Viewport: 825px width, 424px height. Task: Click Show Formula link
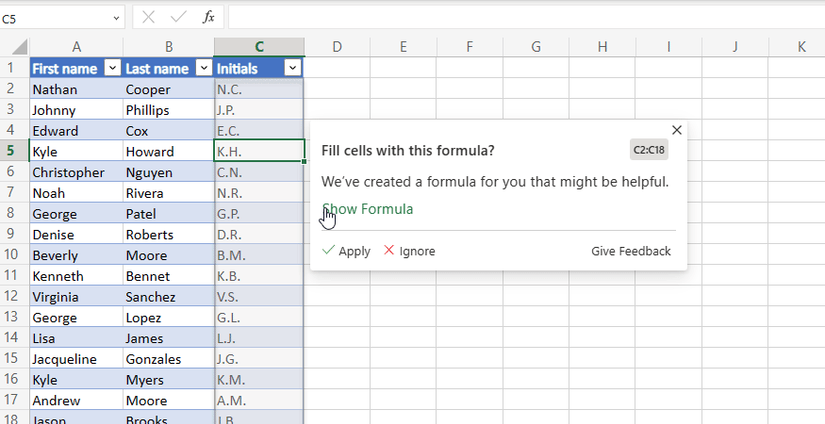click(367, 209)
